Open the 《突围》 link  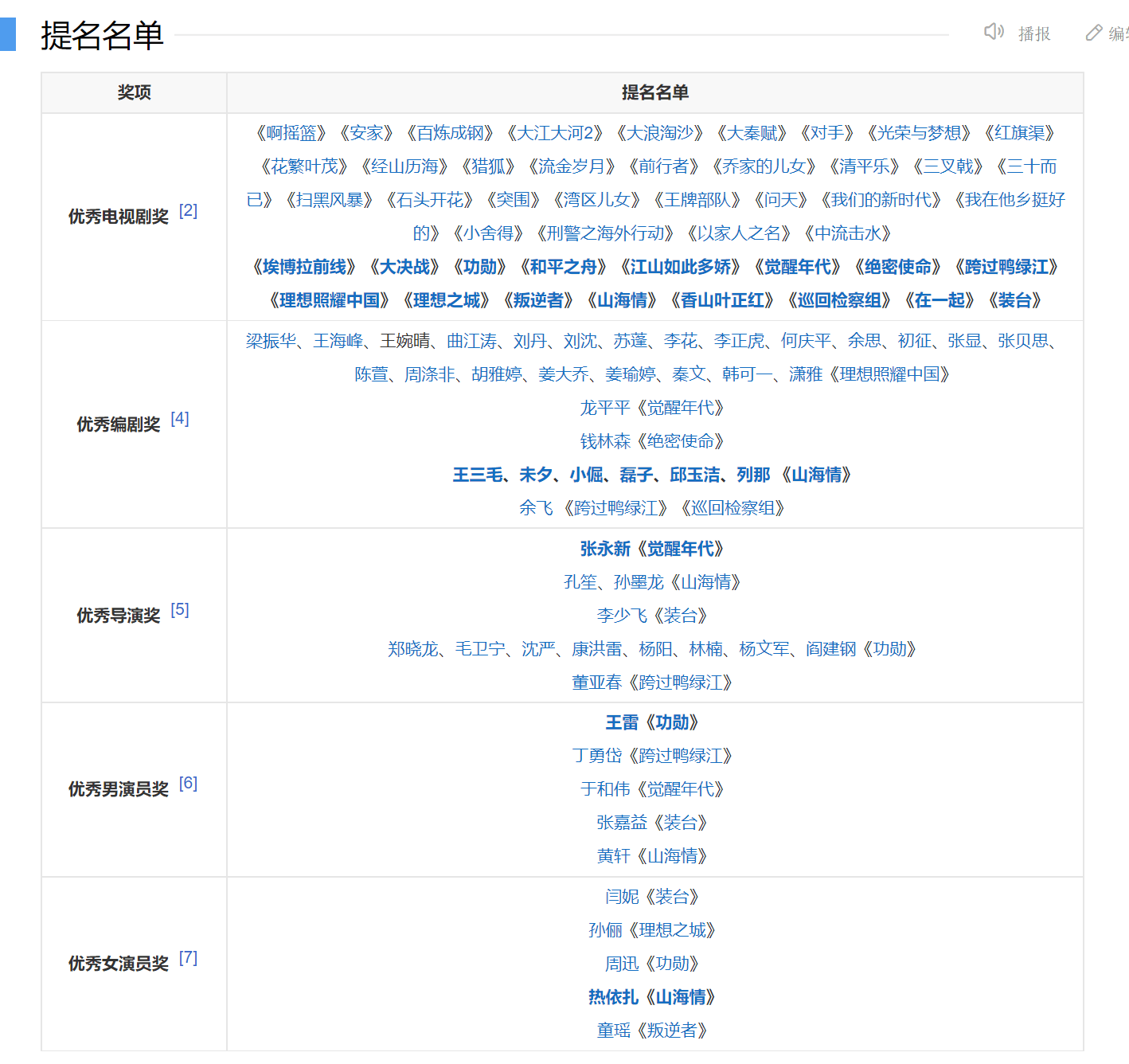tap(513, 200)
